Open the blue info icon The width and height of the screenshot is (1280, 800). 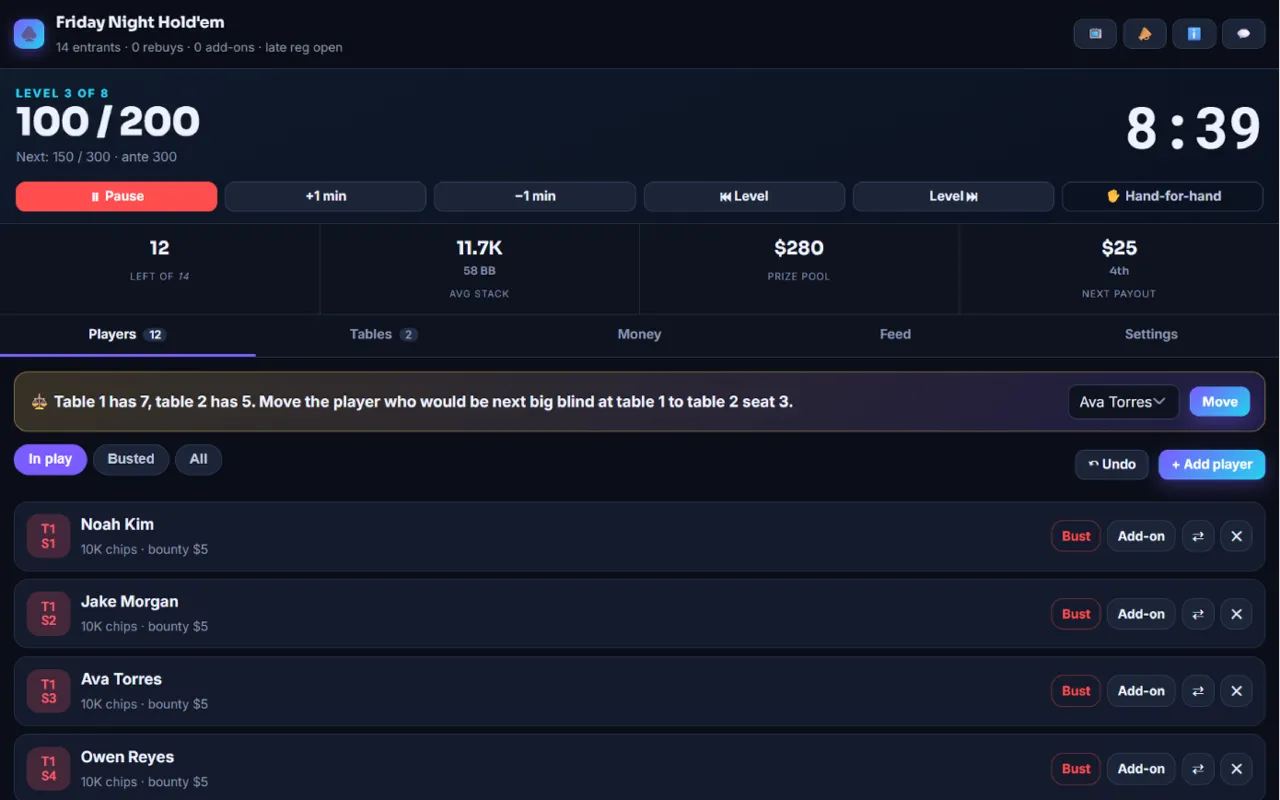(x=1194, y=34)
